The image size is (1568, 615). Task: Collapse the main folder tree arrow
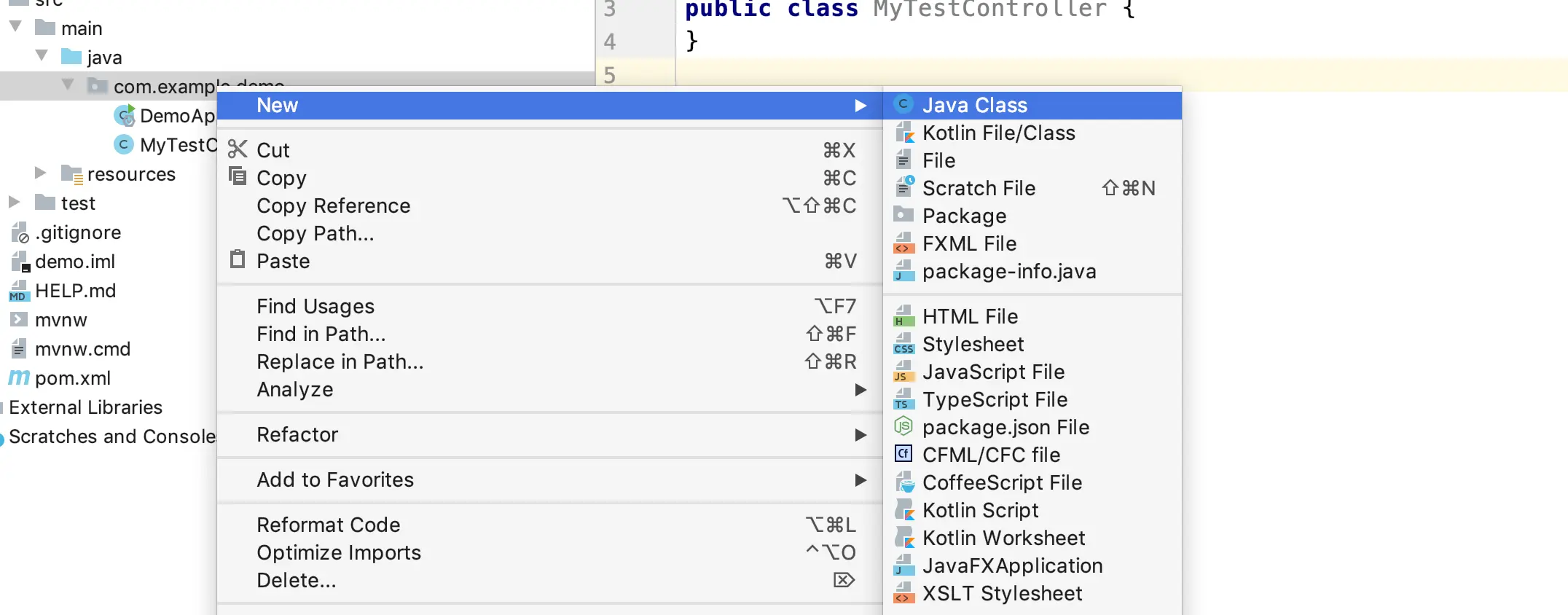(15, 28)
